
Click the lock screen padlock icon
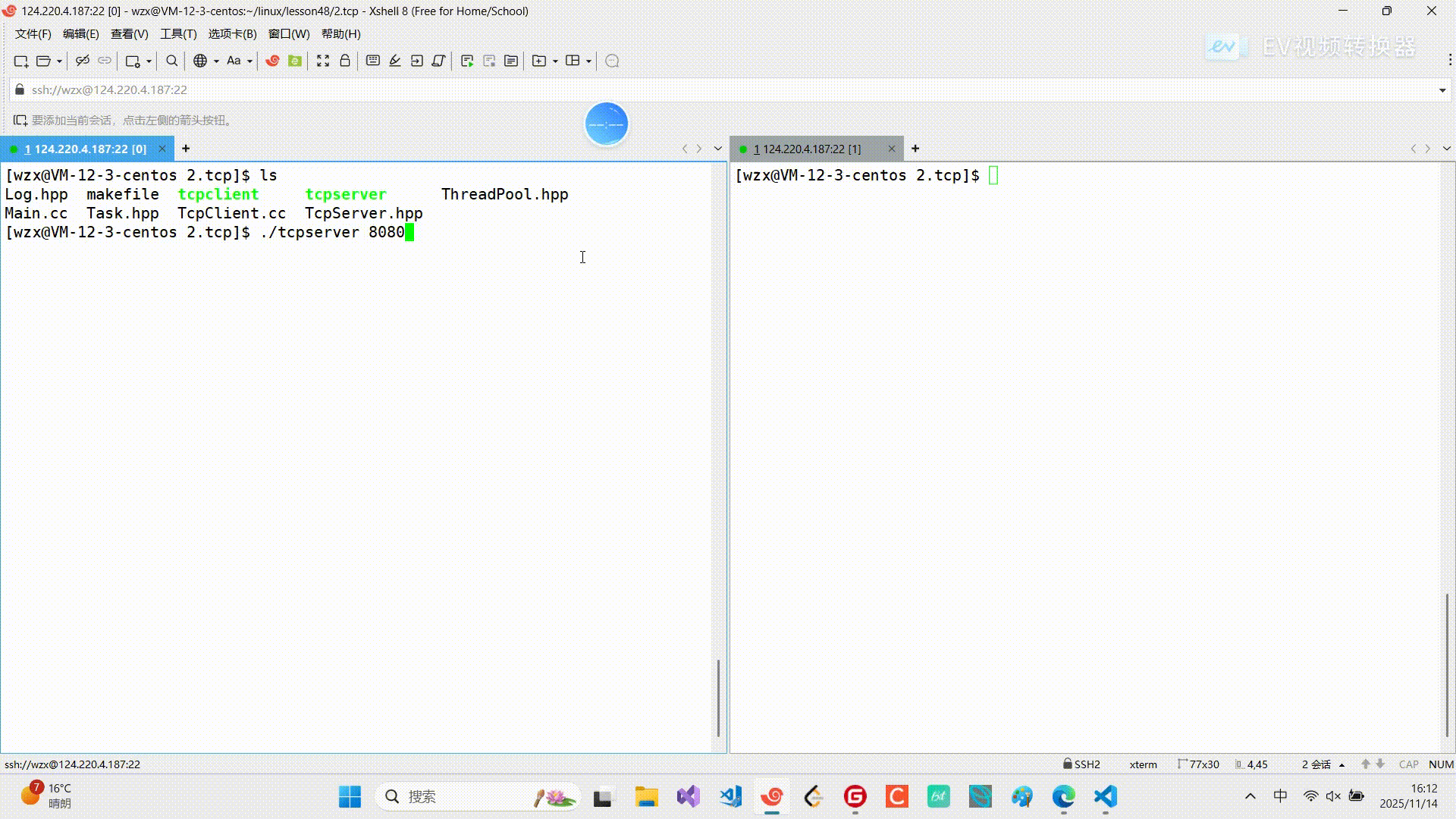tap(345, 61)
